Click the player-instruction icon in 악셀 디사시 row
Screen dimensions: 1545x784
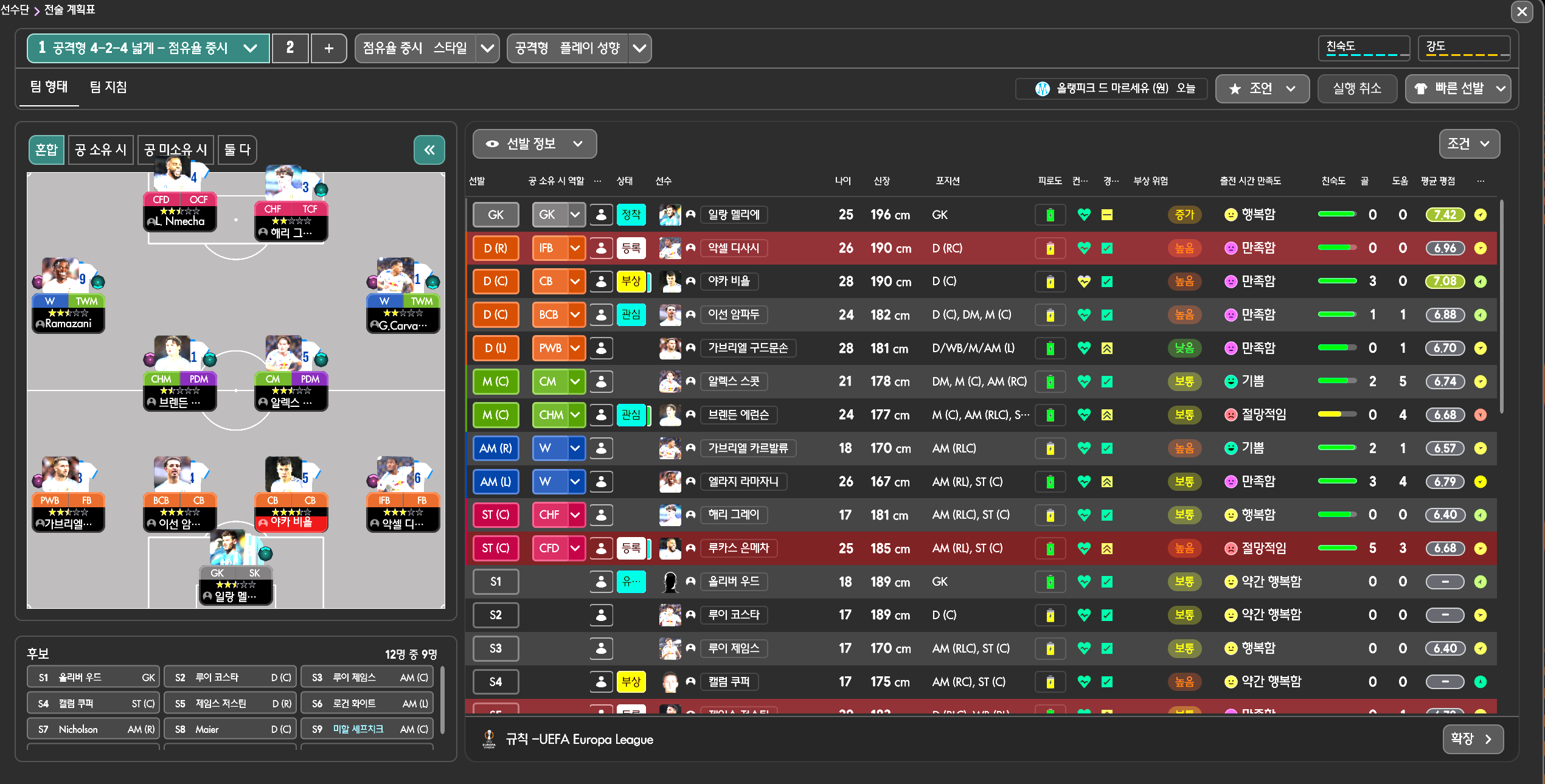(601, 248)
